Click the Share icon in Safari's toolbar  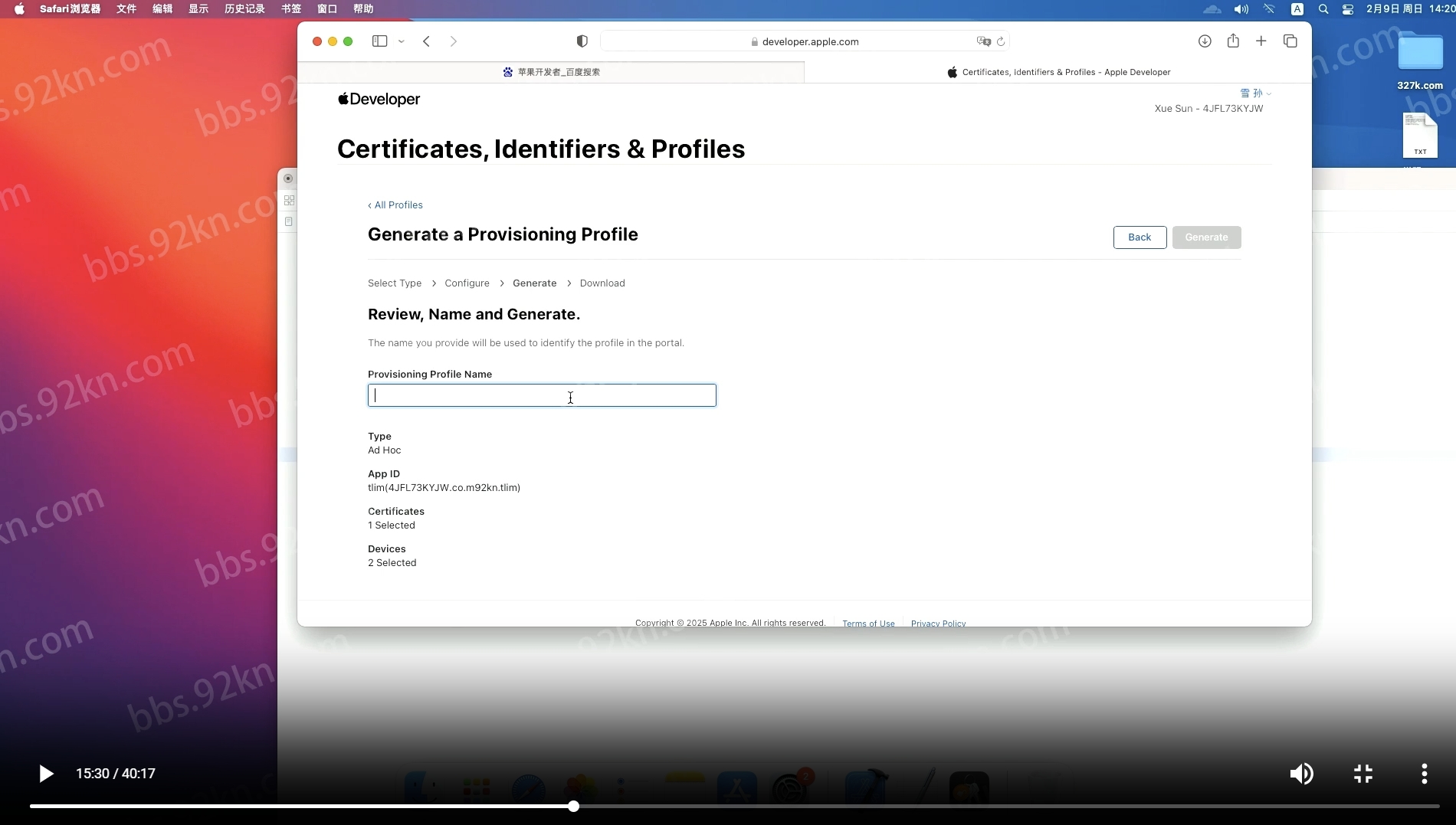pyautogui.click(x=1233, y=41)
